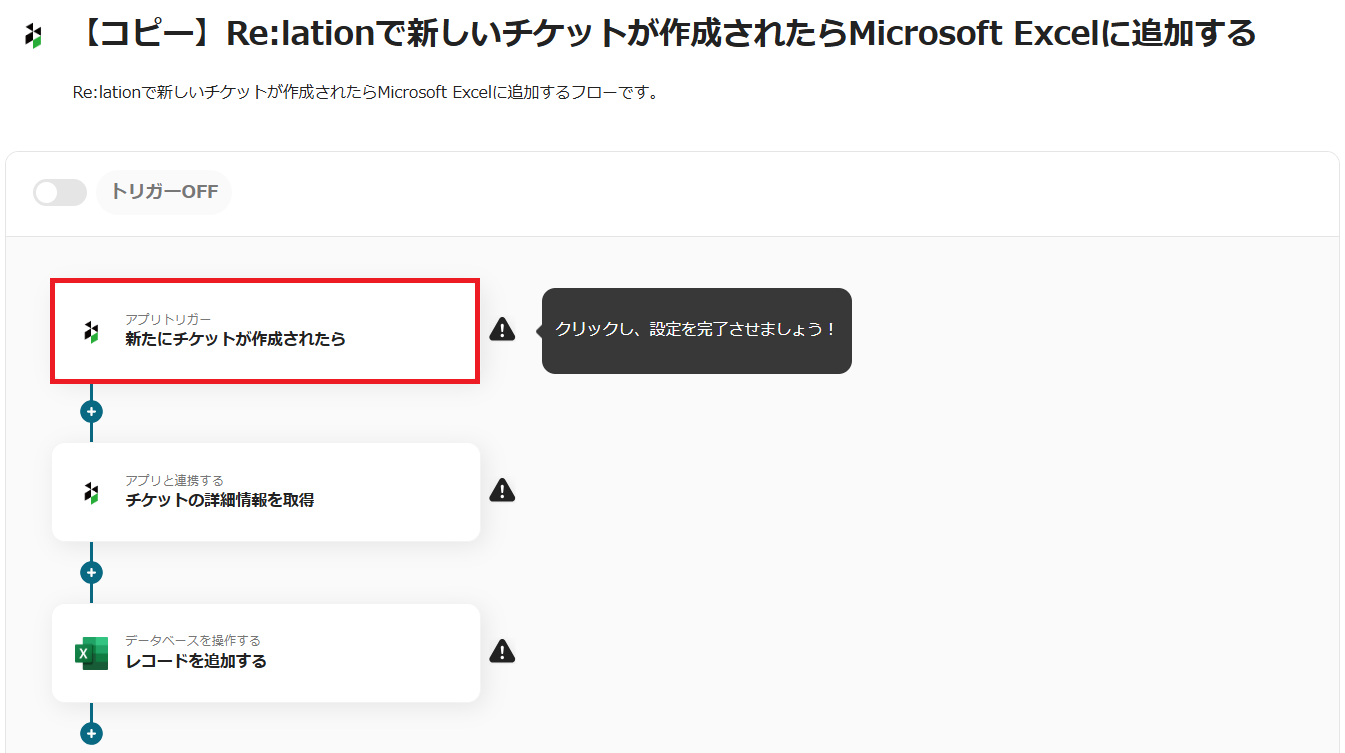Click warning icon next to レコードを追加する

click(502, 651)
